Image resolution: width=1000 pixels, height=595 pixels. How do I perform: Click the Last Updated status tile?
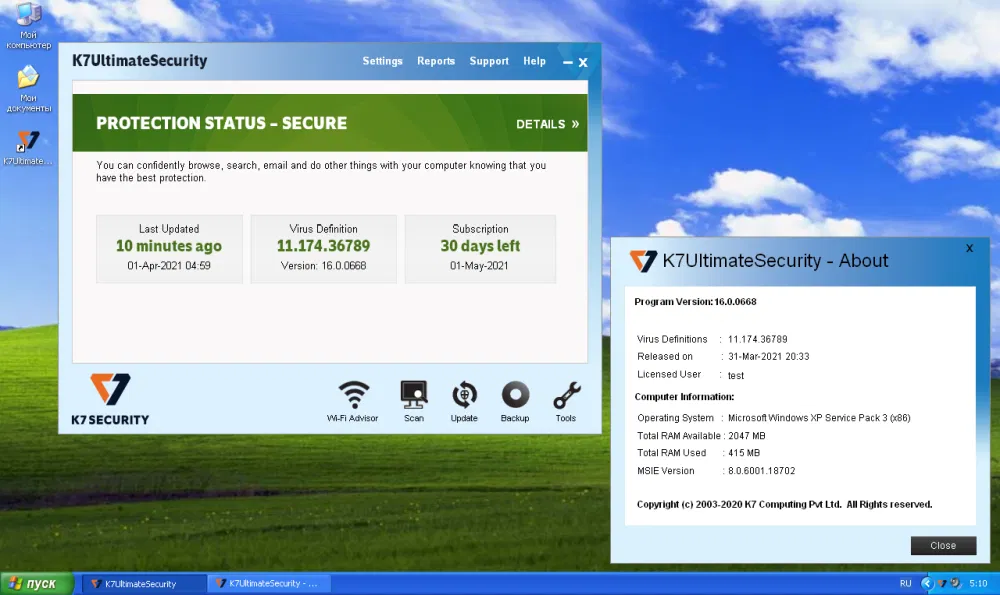point(169,249)
